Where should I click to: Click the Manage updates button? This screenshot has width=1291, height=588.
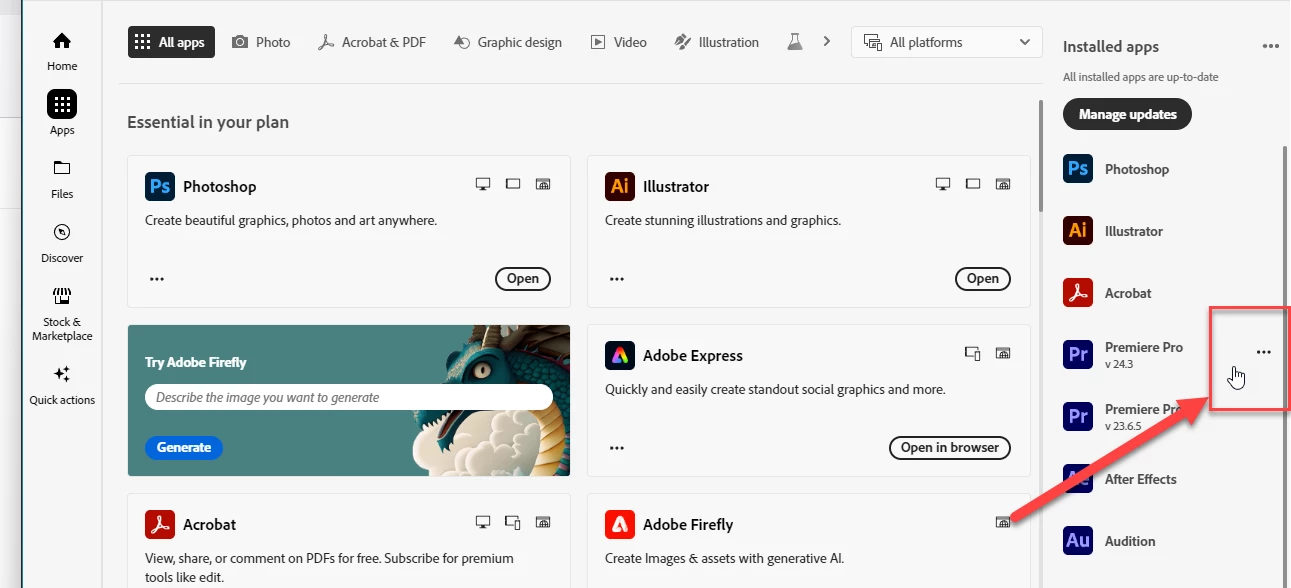pyautogui.click(x=1127, y=114)
